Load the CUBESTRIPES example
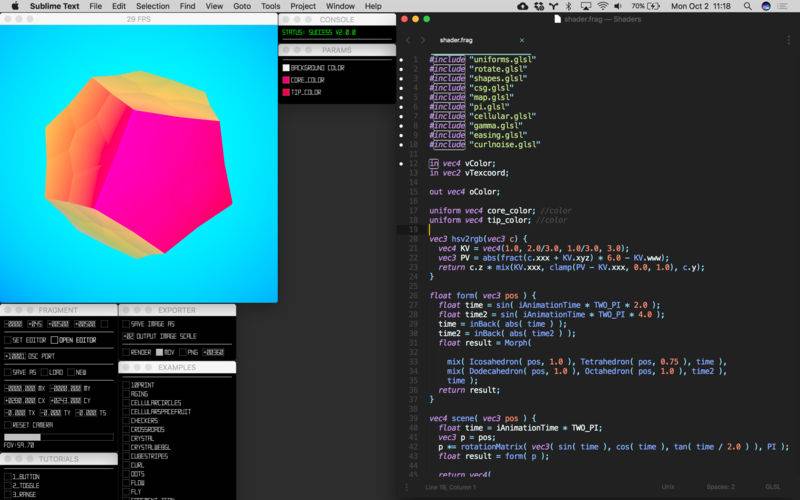Image resolution: width=800 pixels, height=500 pixels. [x=145, y=456]
